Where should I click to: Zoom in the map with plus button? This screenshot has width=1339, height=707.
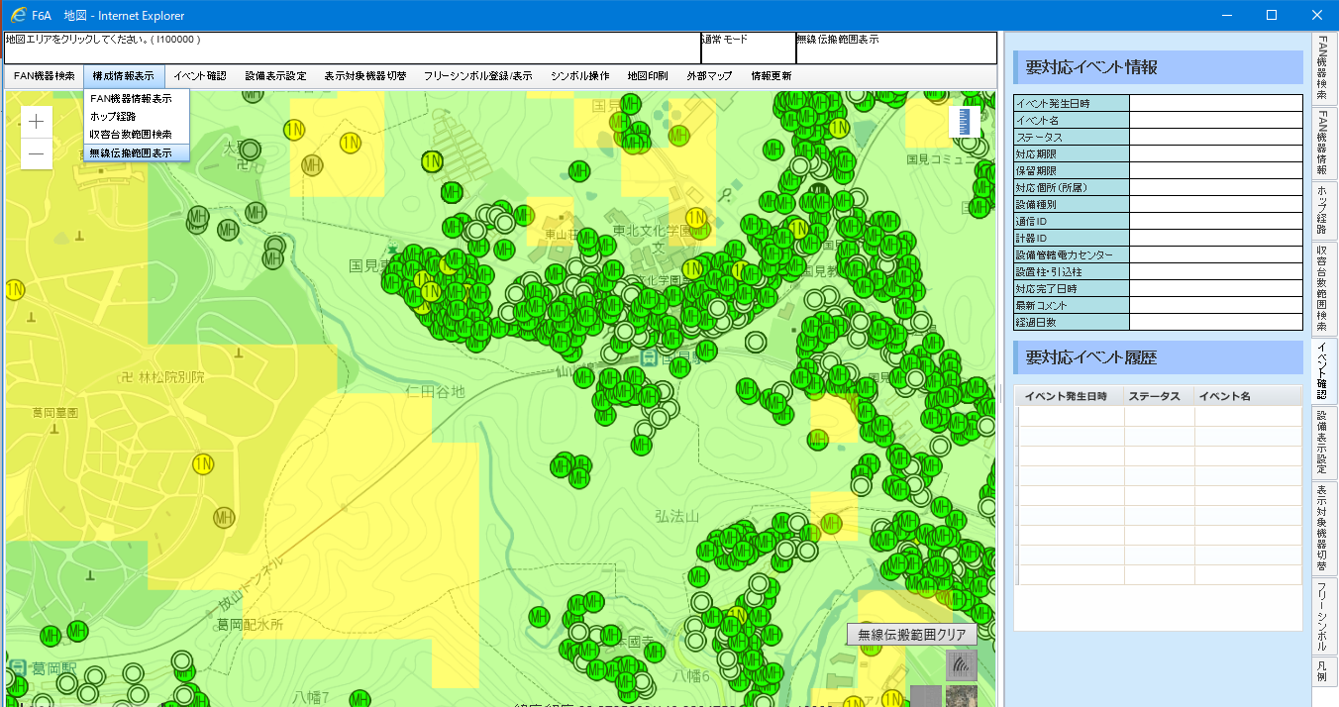(36, 122)
